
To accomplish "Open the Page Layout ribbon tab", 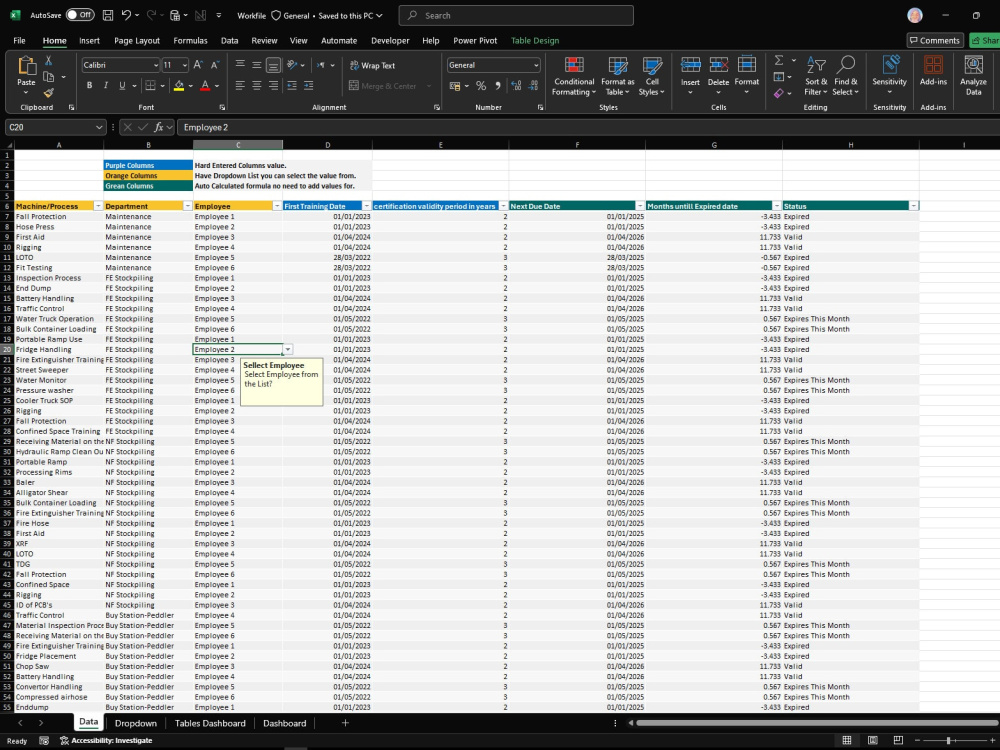I will [136, 40].
